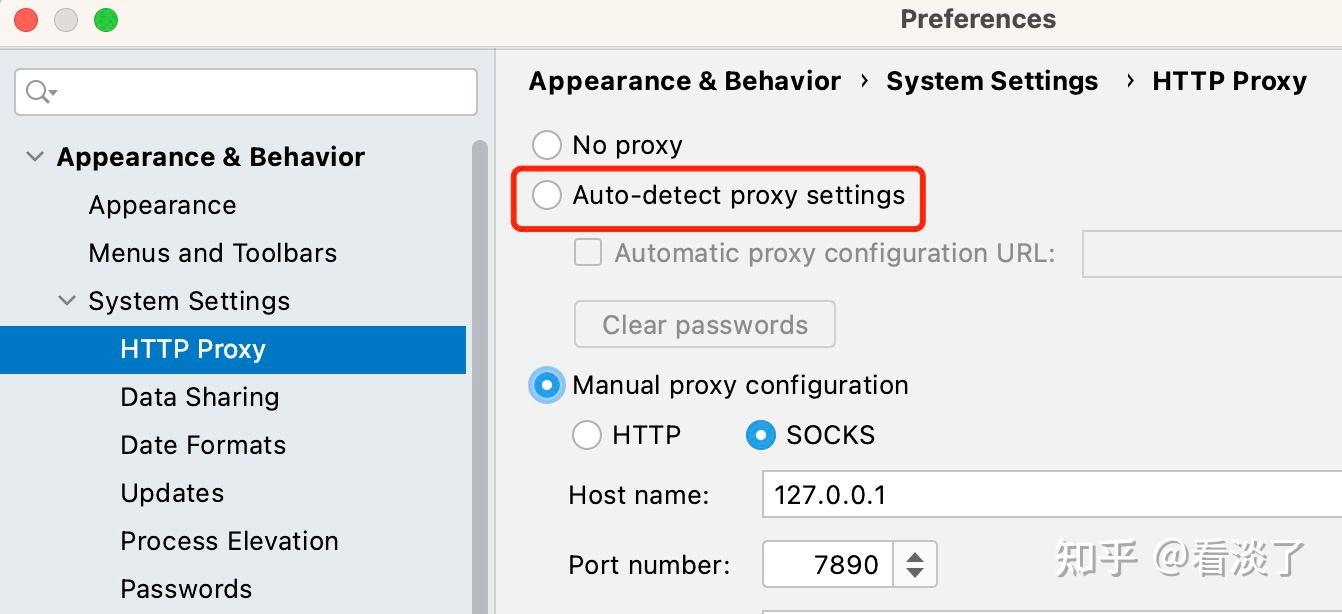Image resolution: width=1342 pixels, height=614 pixels.
Task: Select the No proxy radio button
Action: click(547, 145)
